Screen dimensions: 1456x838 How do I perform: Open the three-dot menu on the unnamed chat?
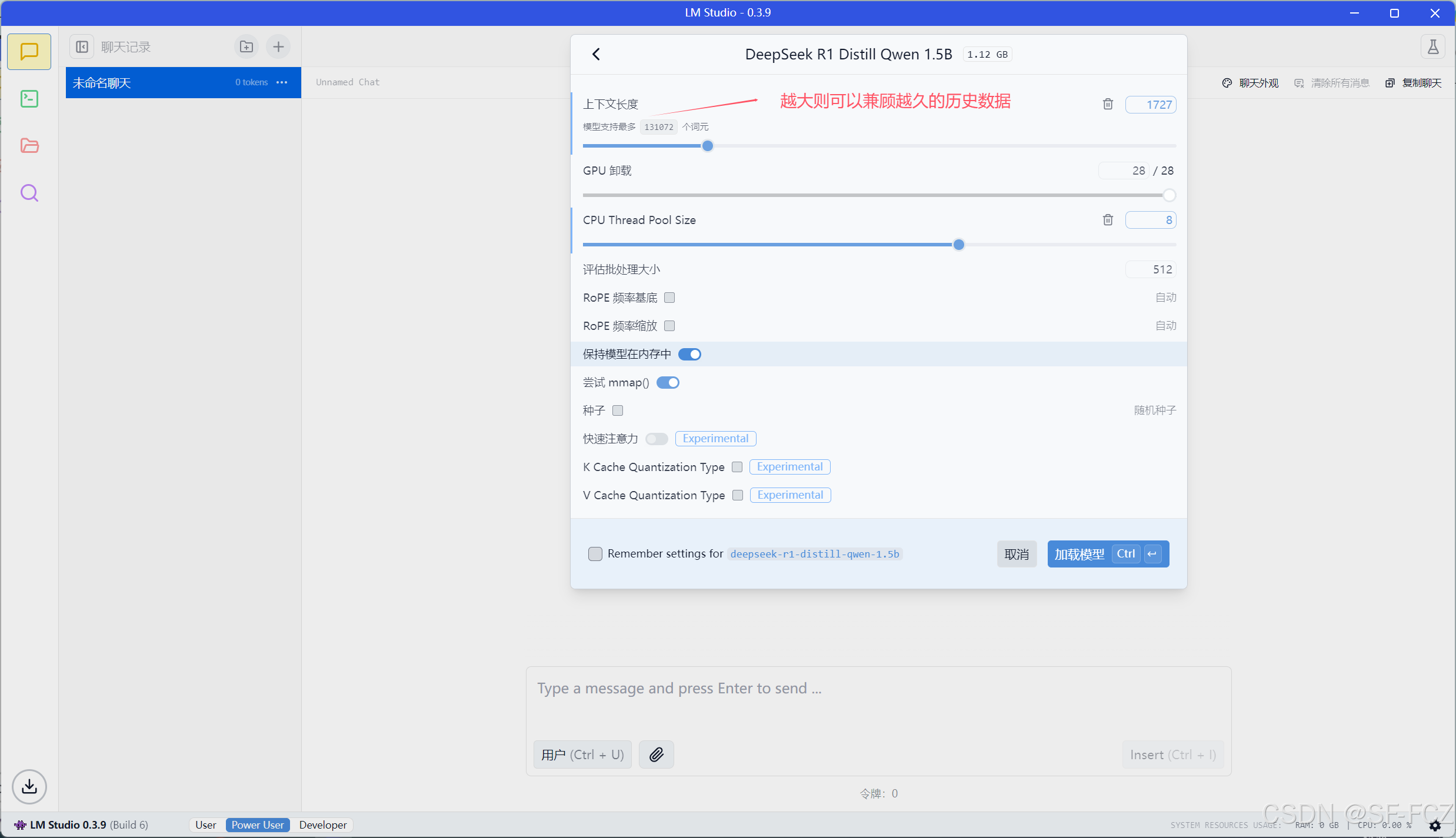[282, 82]
